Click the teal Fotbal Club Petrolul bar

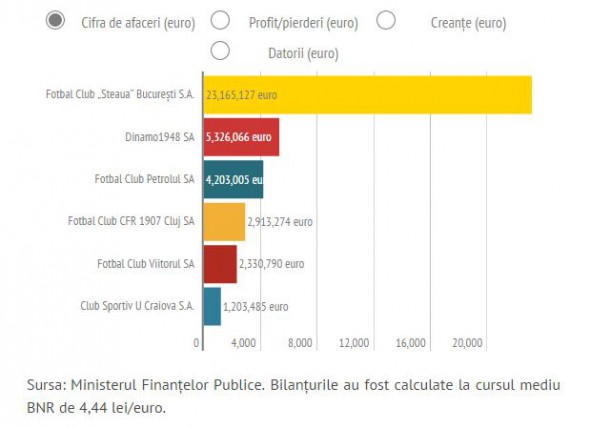233,179
